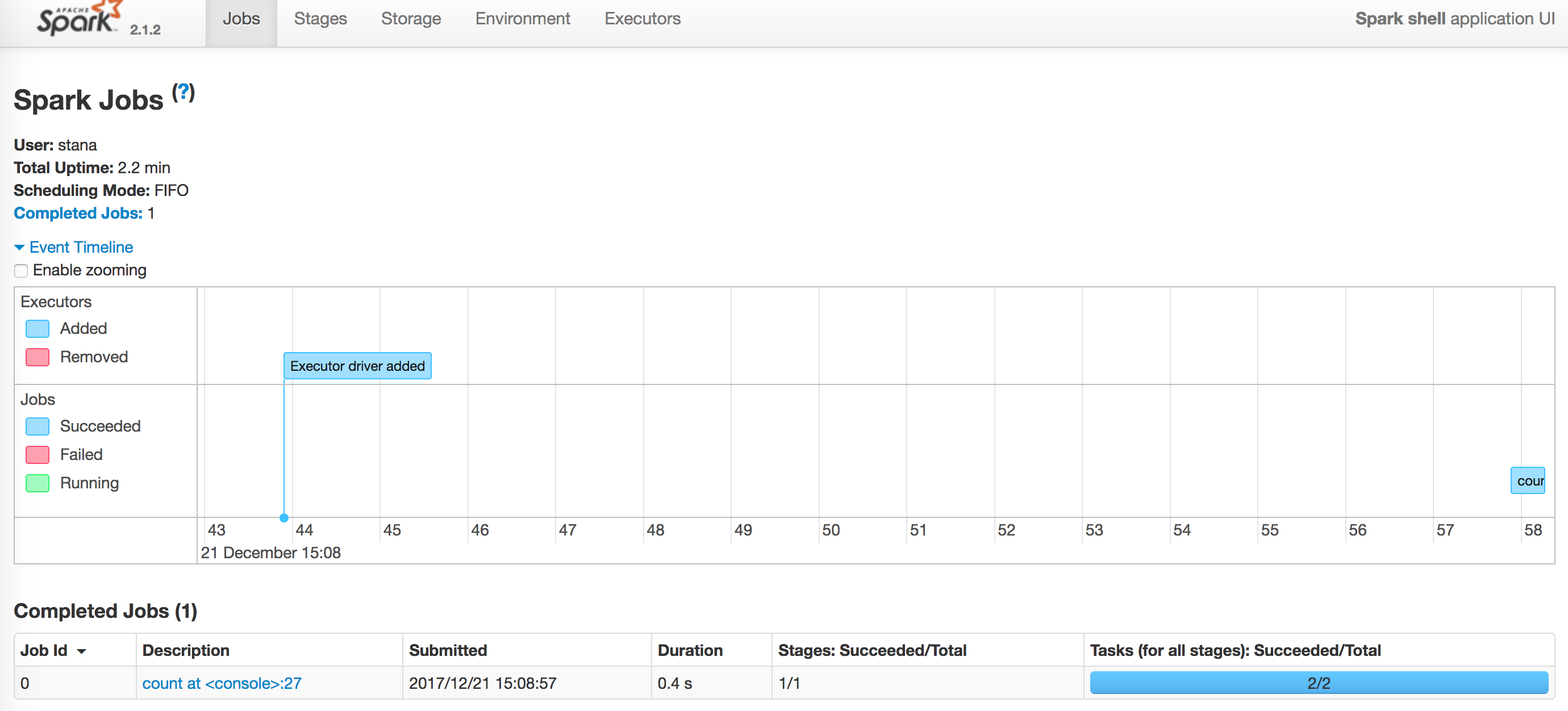Click the count job timeline box
Screen dimensions: 1568x711
(x=1528, y=481)
